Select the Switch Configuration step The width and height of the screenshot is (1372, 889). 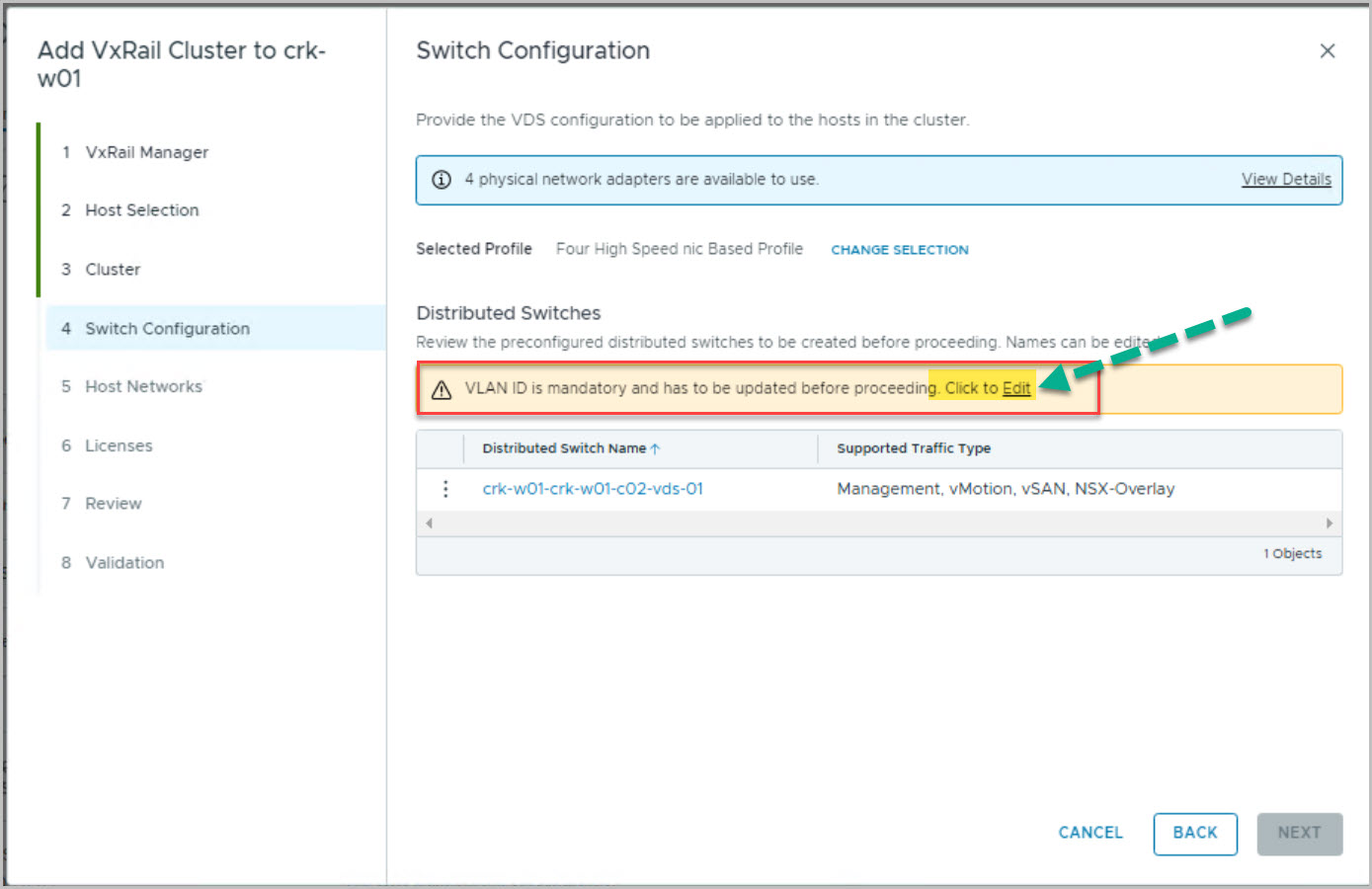167,329
